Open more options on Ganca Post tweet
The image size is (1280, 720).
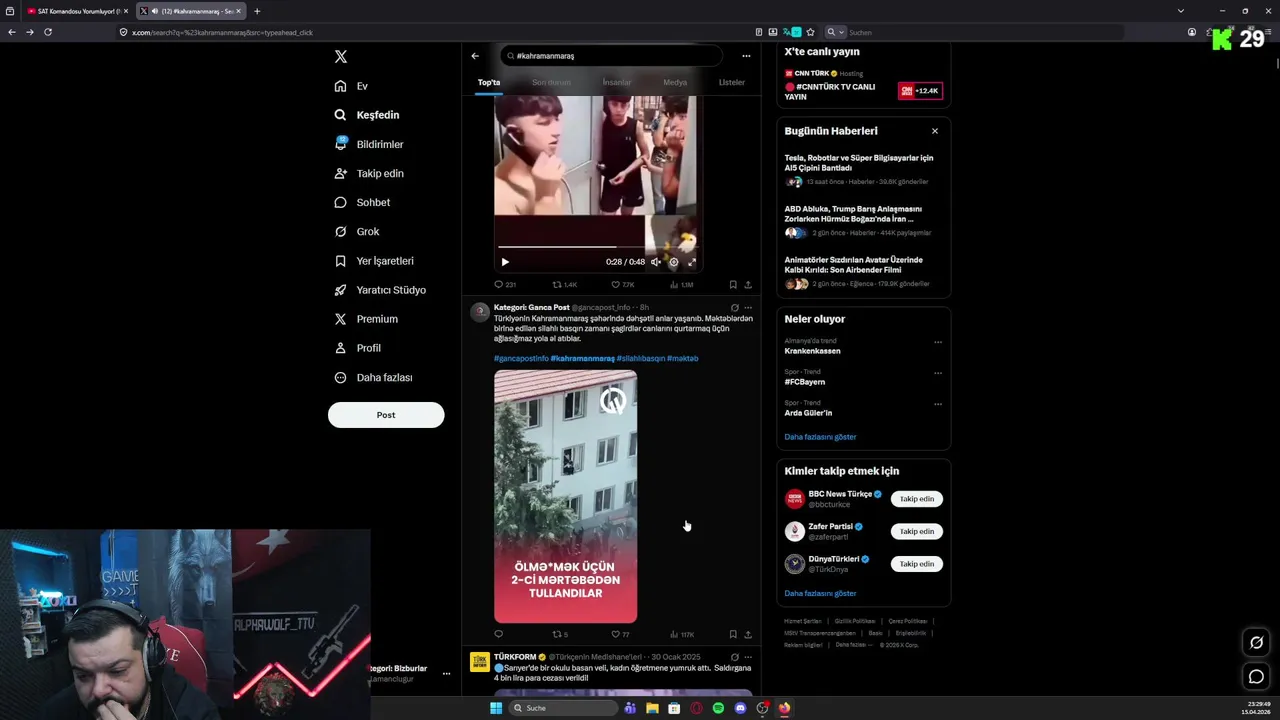click(x=748, y=308)
